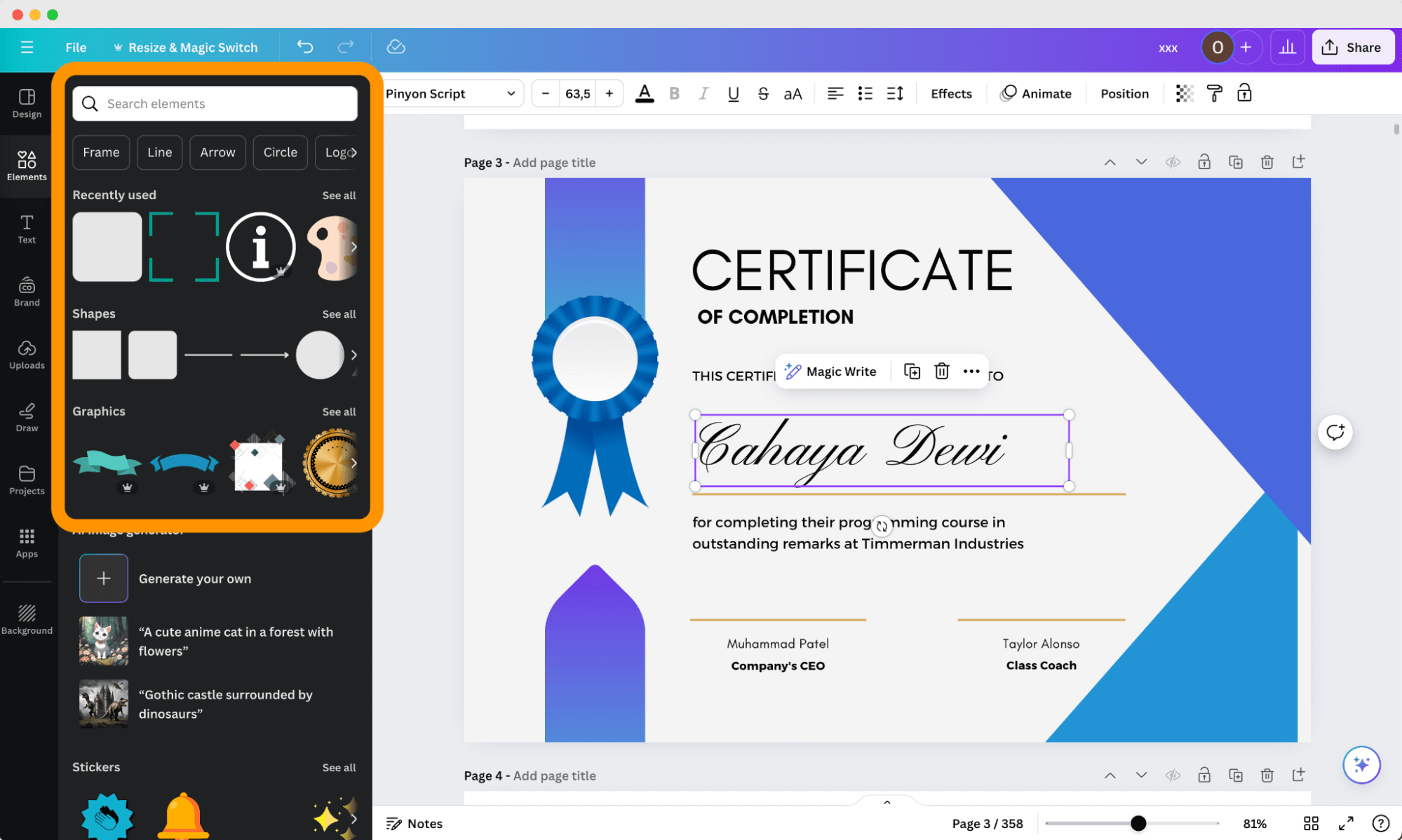The height and width of the screenshot is (840, 1402).
Task: Lock Page 3
Action: (x=1204, y=162)
